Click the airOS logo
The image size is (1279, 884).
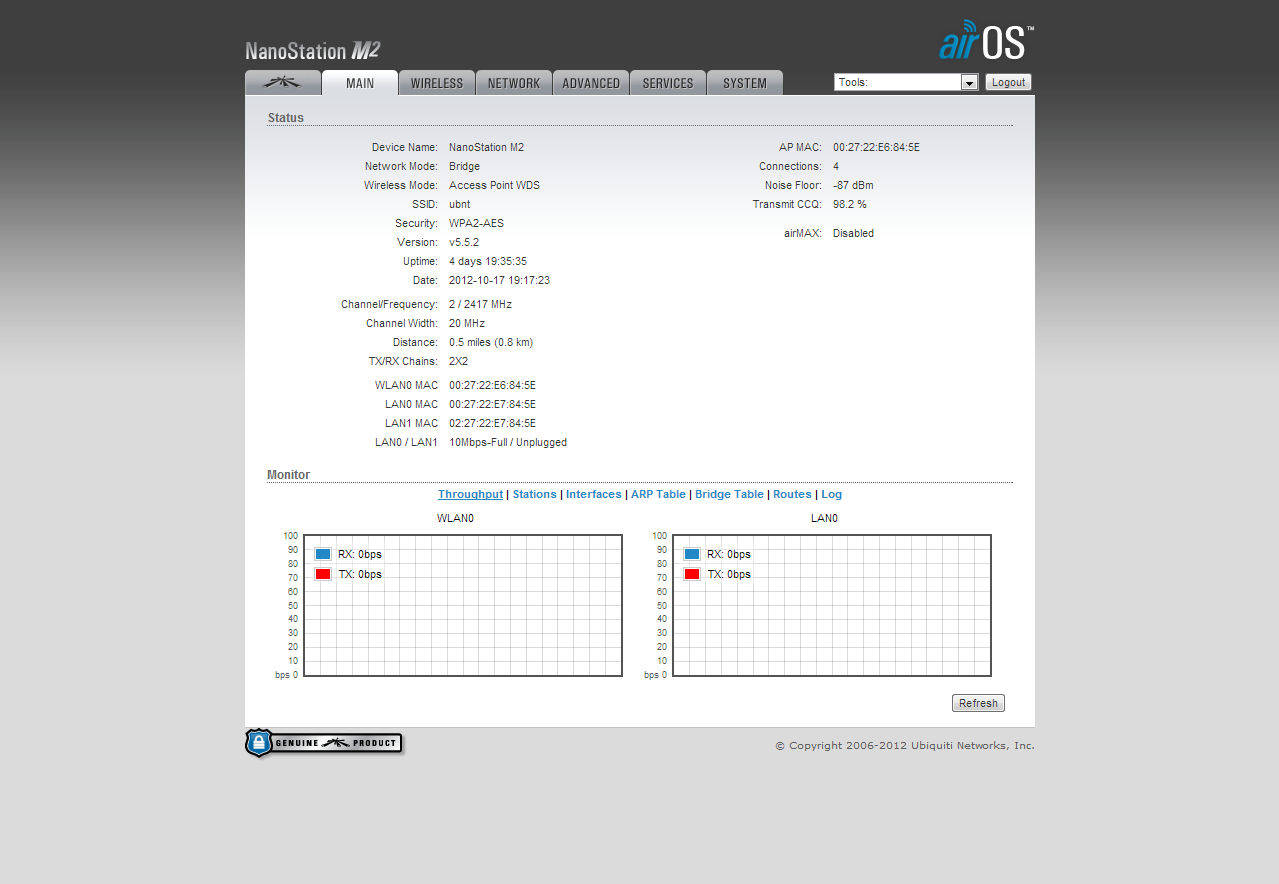click(986, 40)
